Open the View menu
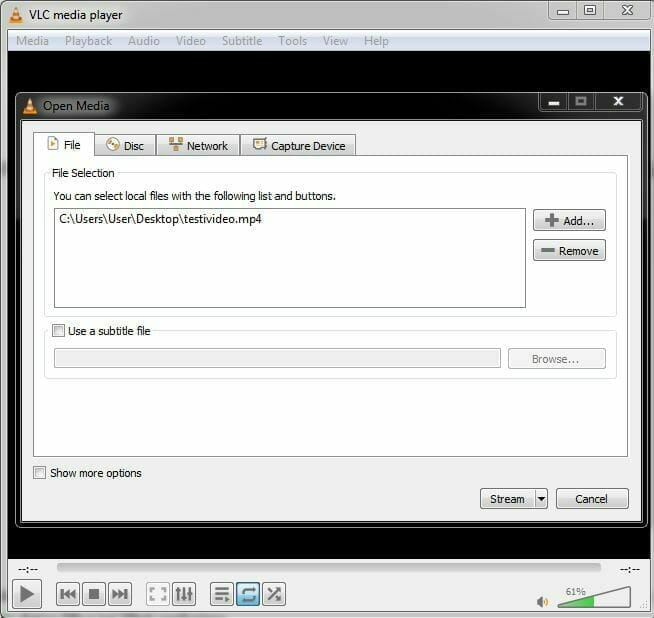 tap(335, 41)
